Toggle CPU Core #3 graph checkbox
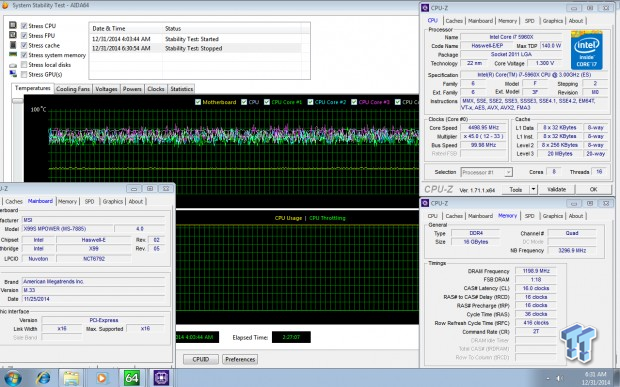Image resolution: width=620 pixels, height=387 pixels. [x=354, y=102]
